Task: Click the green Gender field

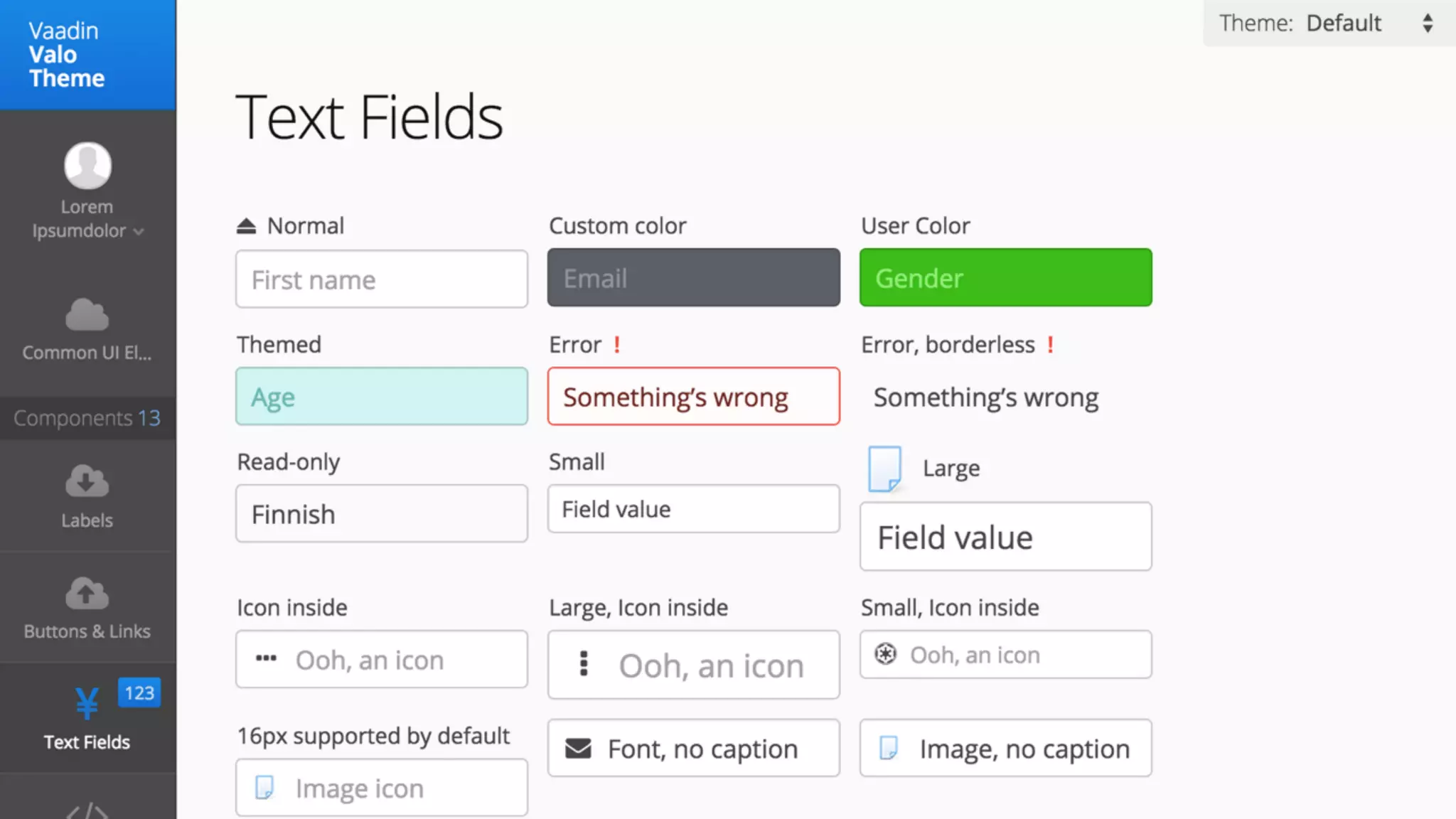Action: pos(1005,278)
